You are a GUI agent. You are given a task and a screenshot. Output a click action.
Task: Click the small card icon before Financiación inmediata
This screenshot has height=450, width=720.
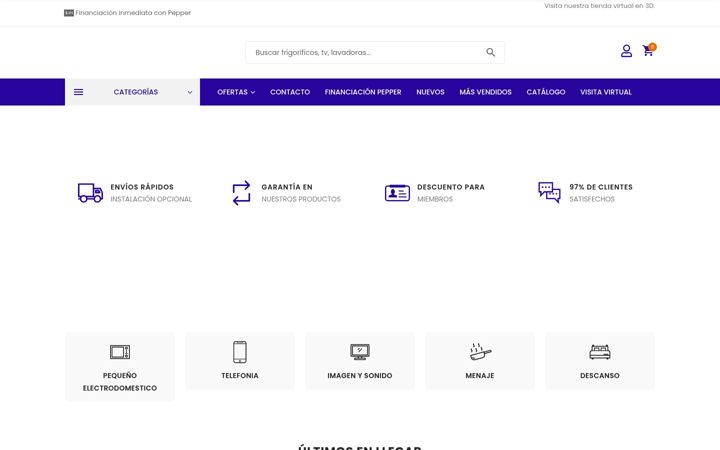tap(69, 13)
